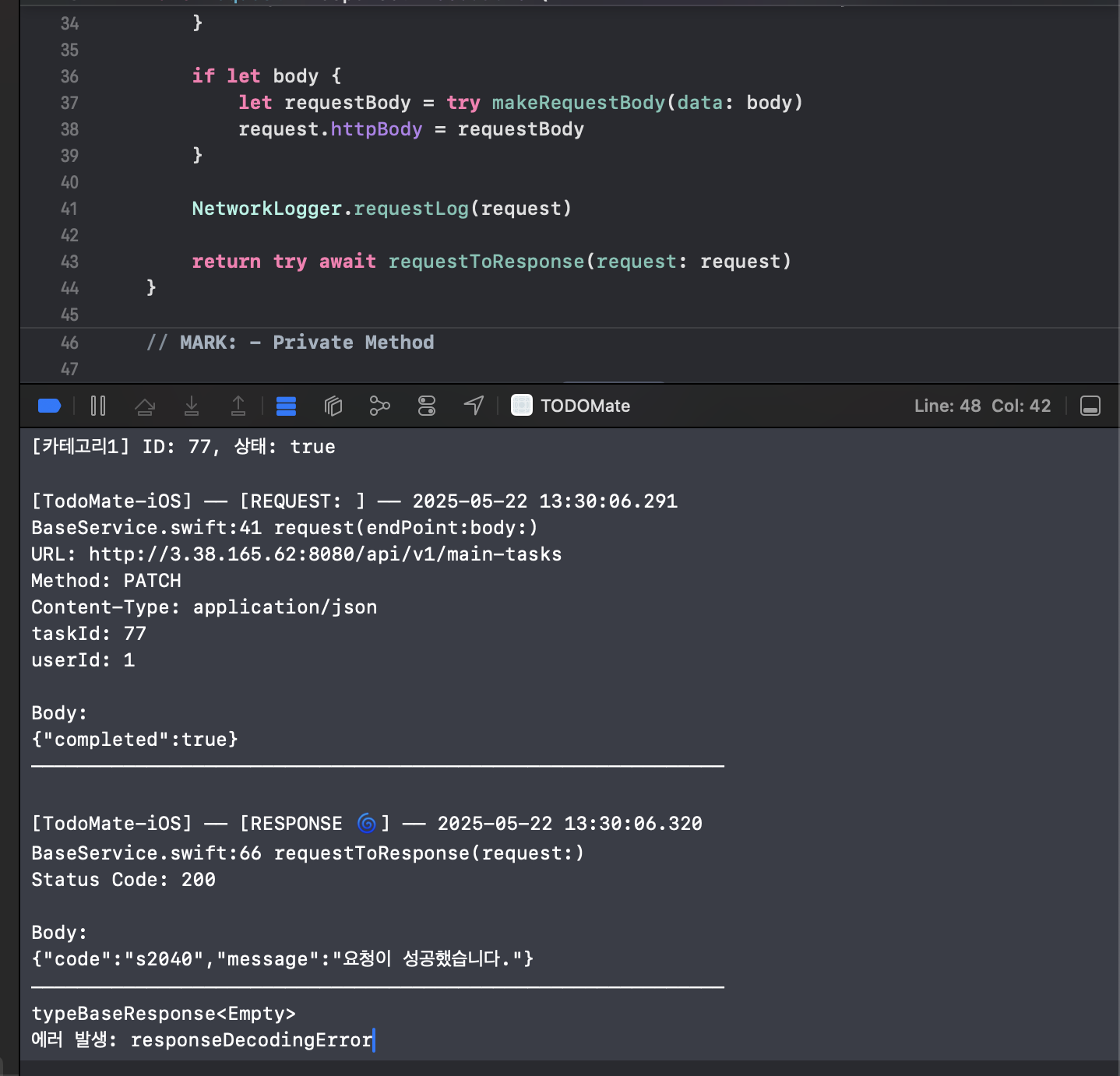The image size is (1120, 1076).
Task: Click line number 43 in gutter
Action: 69,262
